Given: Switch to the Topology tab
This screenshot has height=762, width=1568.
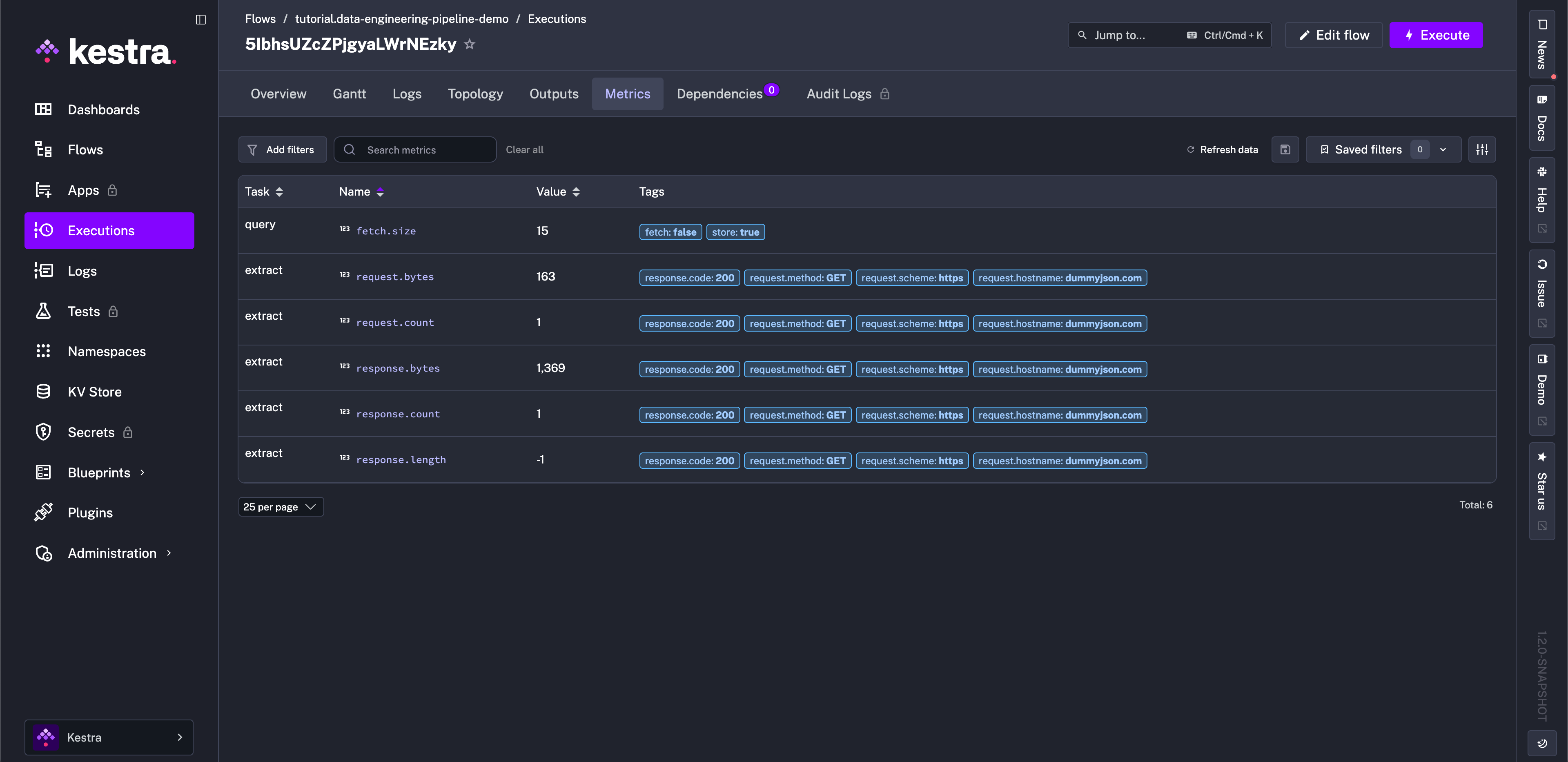Looking at the screenshot, I should [x=475, y=94].
